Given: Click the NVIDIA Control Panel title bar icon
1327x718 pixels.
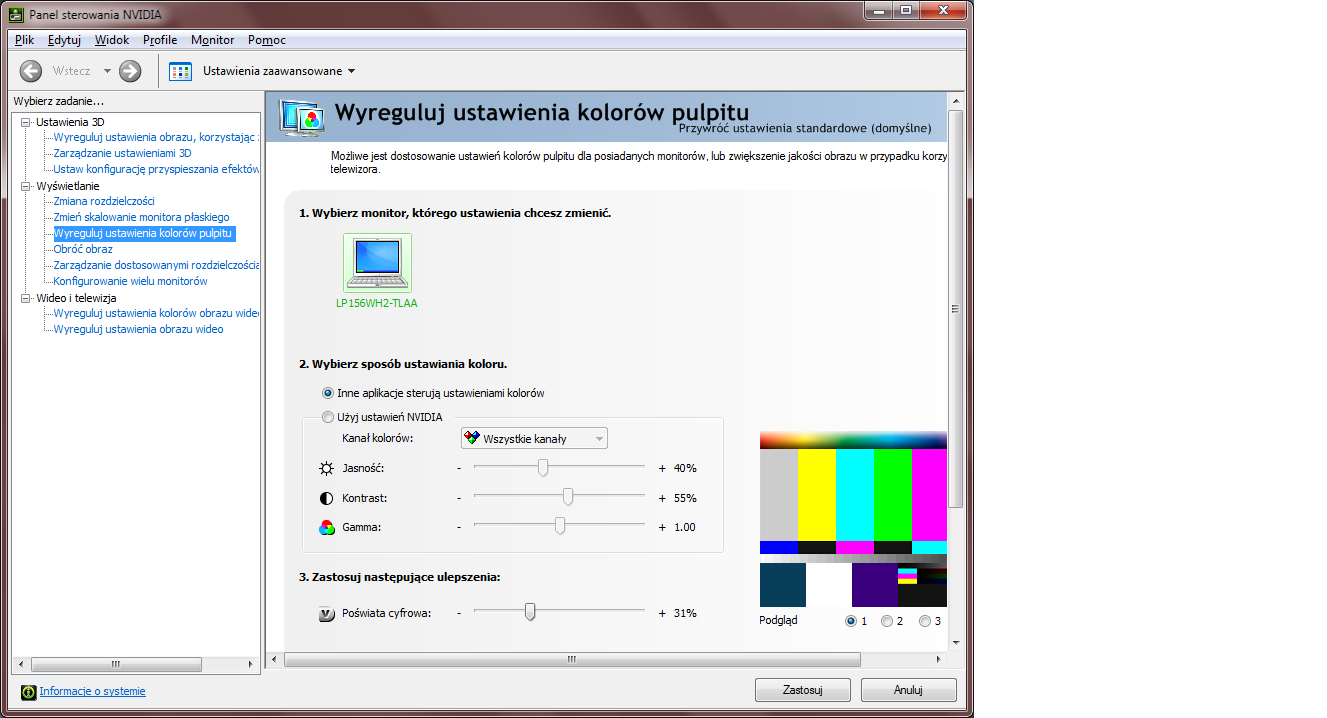Looking at the screenshot, I should [16, 14].
